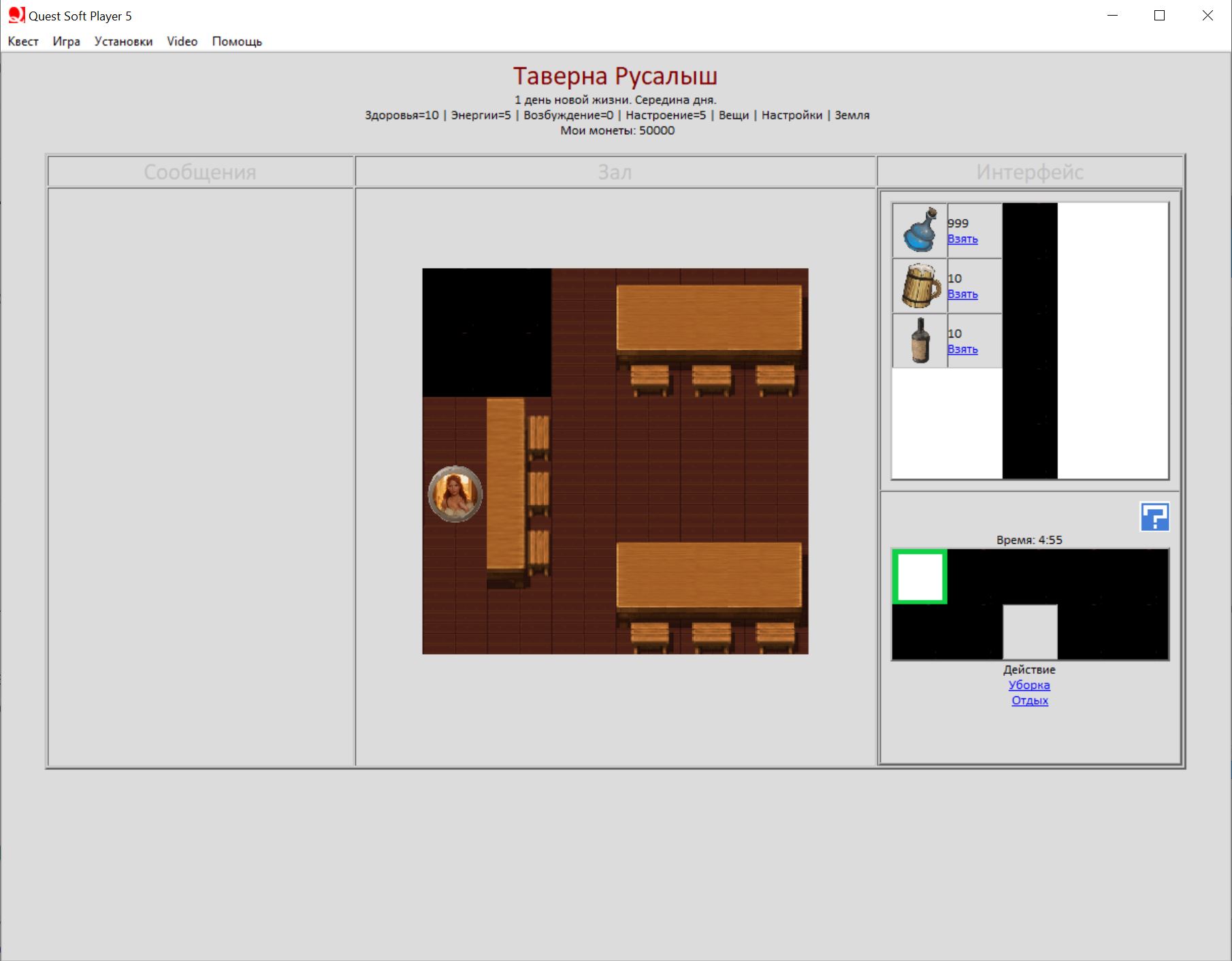Screen dimensions: 1232x961
Task: Click the Quest Soft Player app icon
Action: (16, 15)
